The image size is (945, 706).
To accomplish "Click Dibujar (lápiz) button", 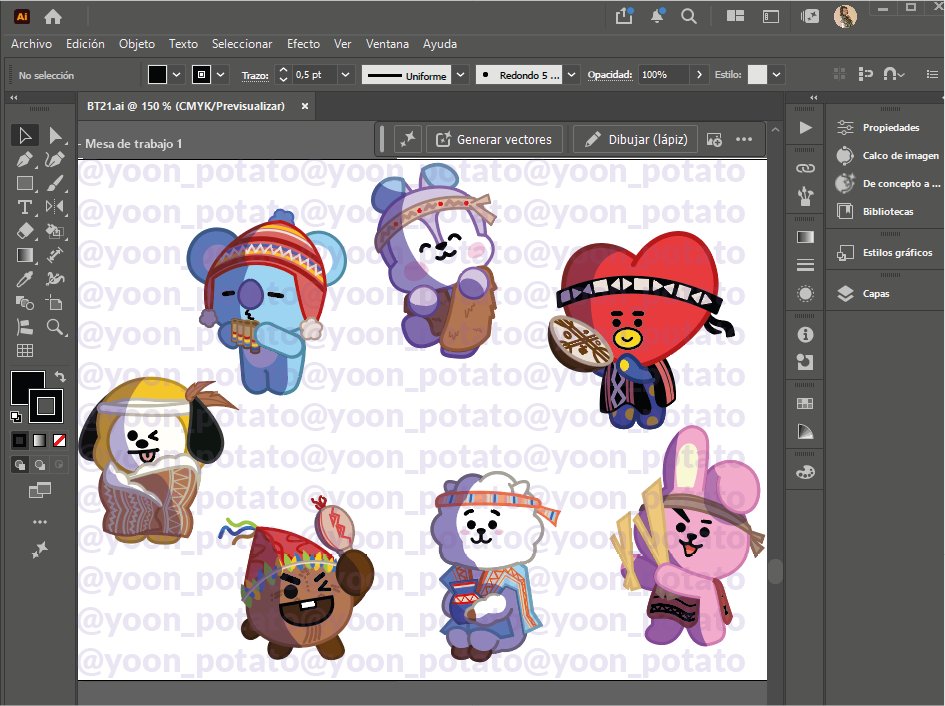I will coord(635,139).
